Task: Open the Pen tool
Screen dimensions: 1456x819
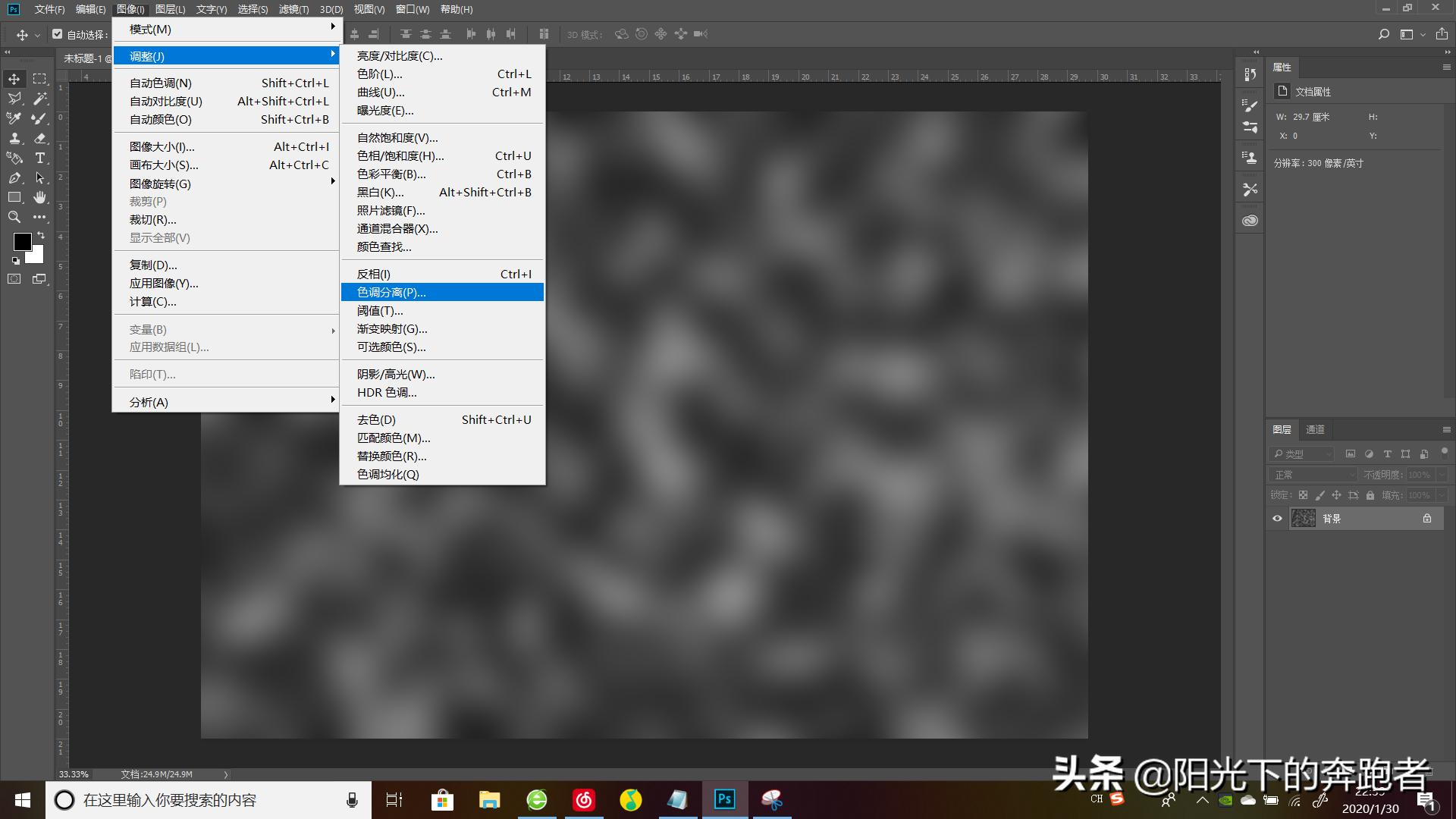Action: point(15,177)
